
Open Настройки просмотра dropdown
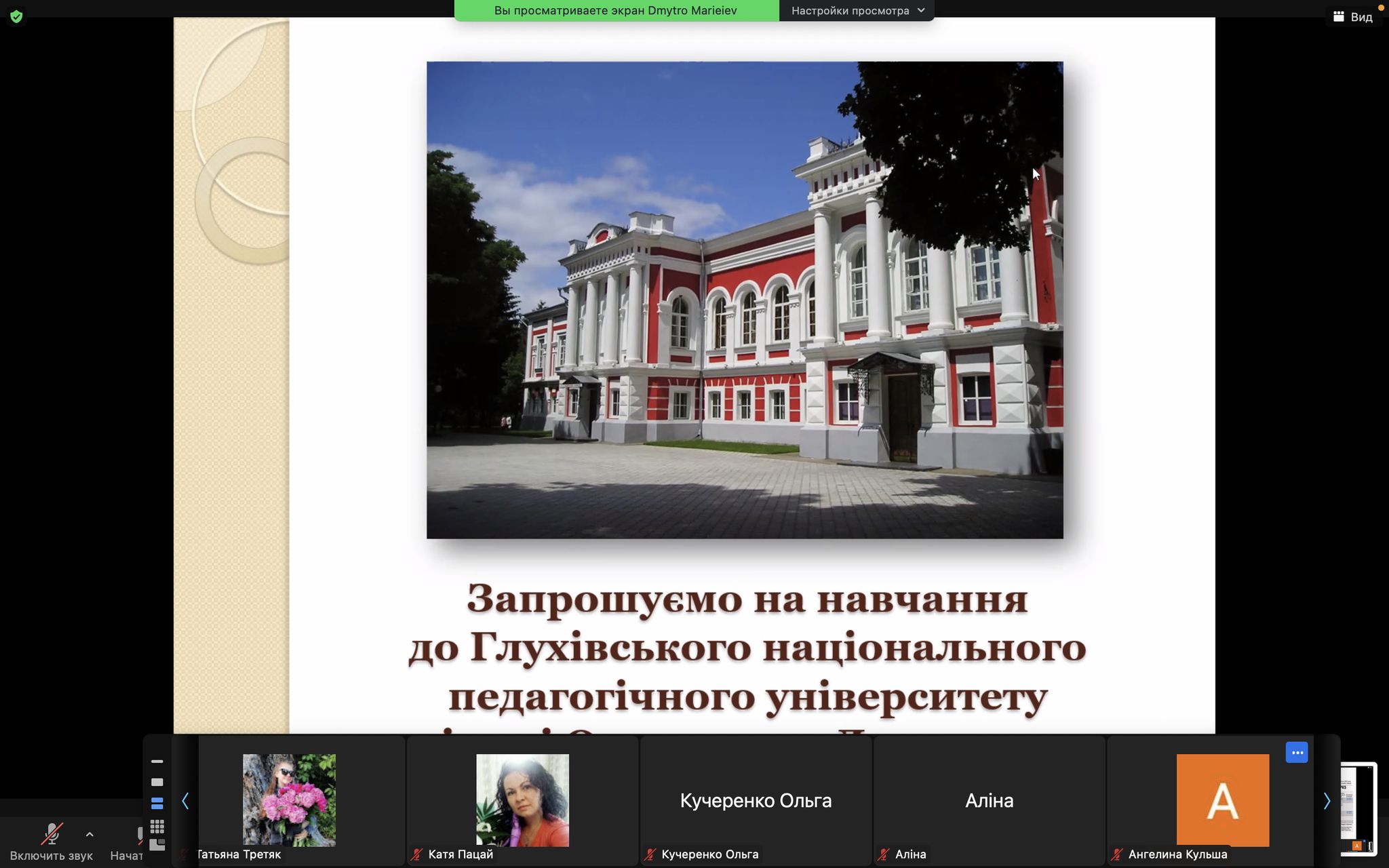point(857,11)
